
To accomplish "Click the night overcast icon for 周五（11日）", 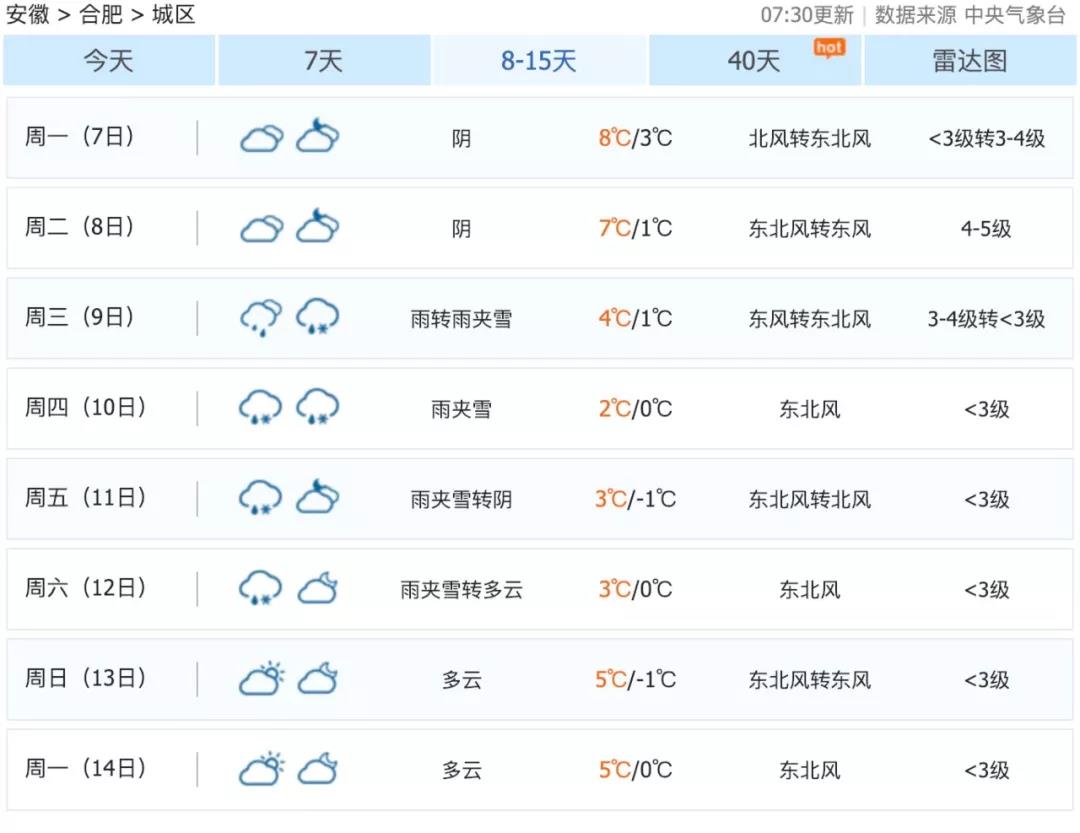I will 318,496.
